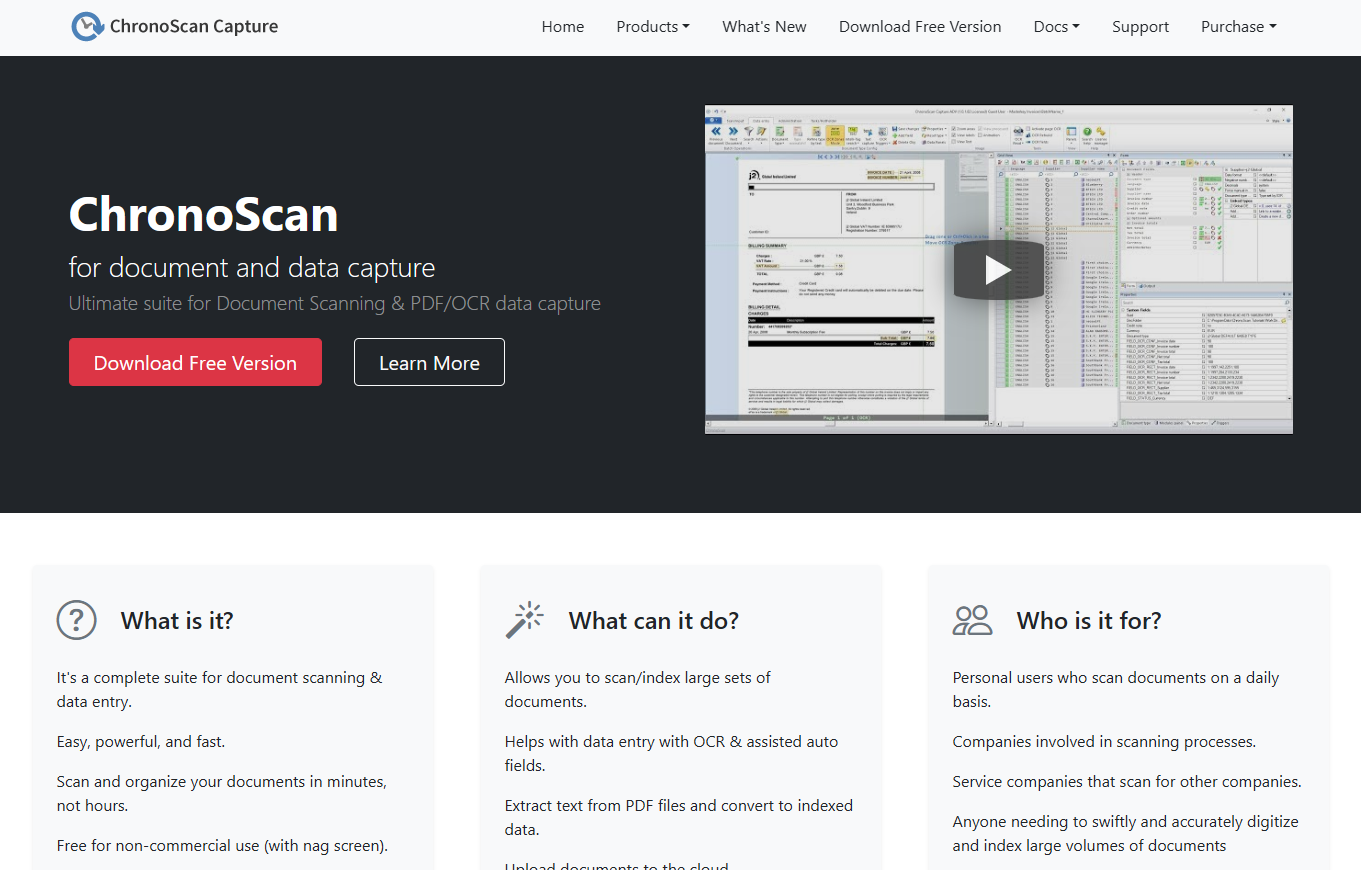The image size is (1361, 870).
Task: Click the people icon beside Who is it for?
Action: click(972, 620)
